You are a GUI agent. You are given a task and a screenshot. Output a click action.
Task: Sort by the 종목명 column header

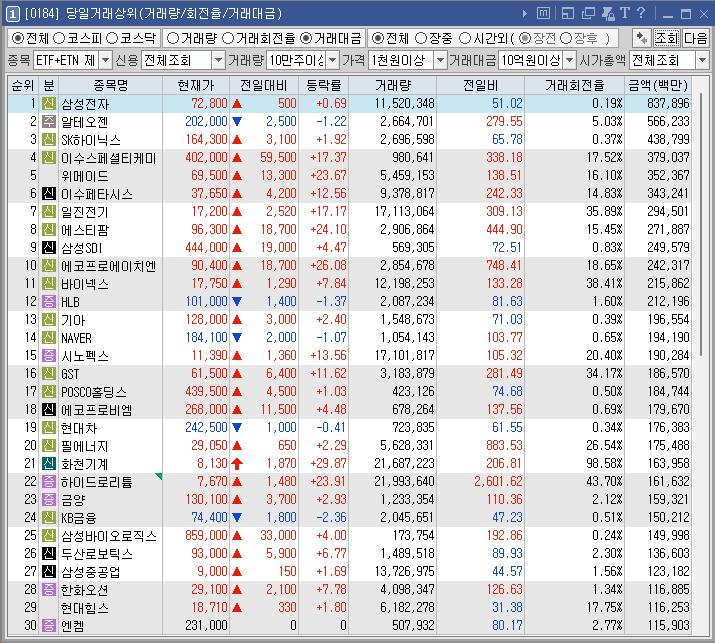pos(110,86)
